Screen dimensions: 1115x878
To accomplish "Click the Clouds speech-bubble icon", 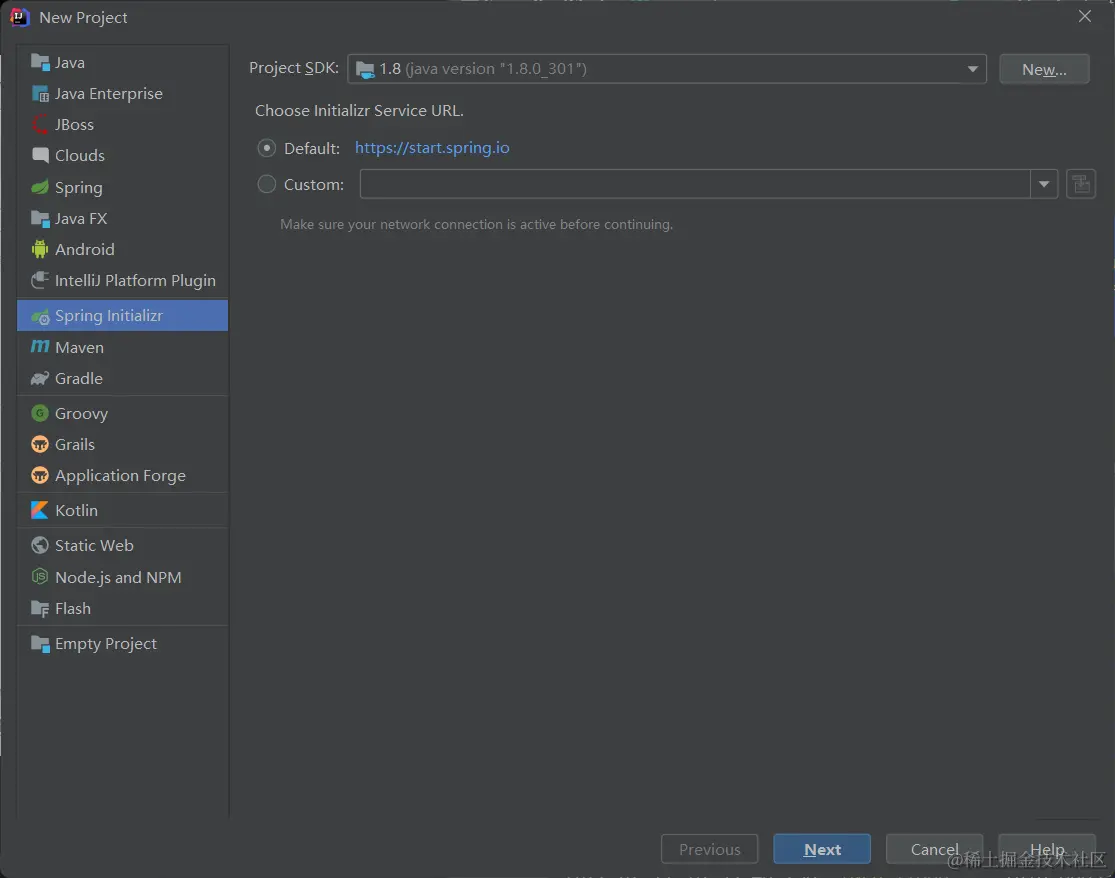I will click(x=40, y=156).
